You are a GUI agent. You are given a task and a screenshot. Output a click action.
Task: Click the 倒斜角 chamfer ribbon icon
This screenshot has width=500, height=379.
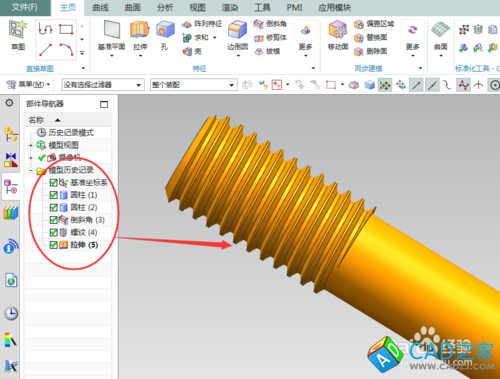coord(270,24)
